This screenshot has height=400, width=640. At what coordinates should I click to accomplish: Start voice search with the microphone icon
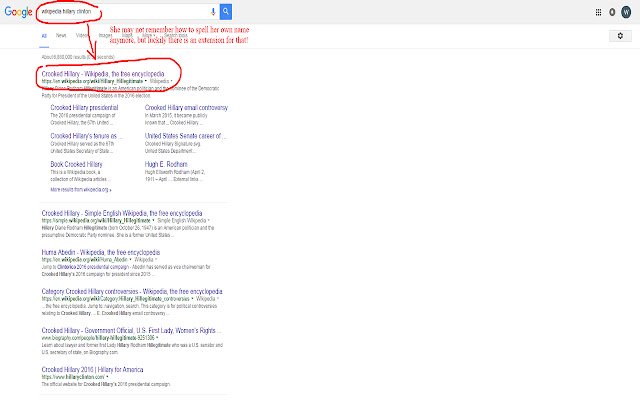(x=213, y=12)
